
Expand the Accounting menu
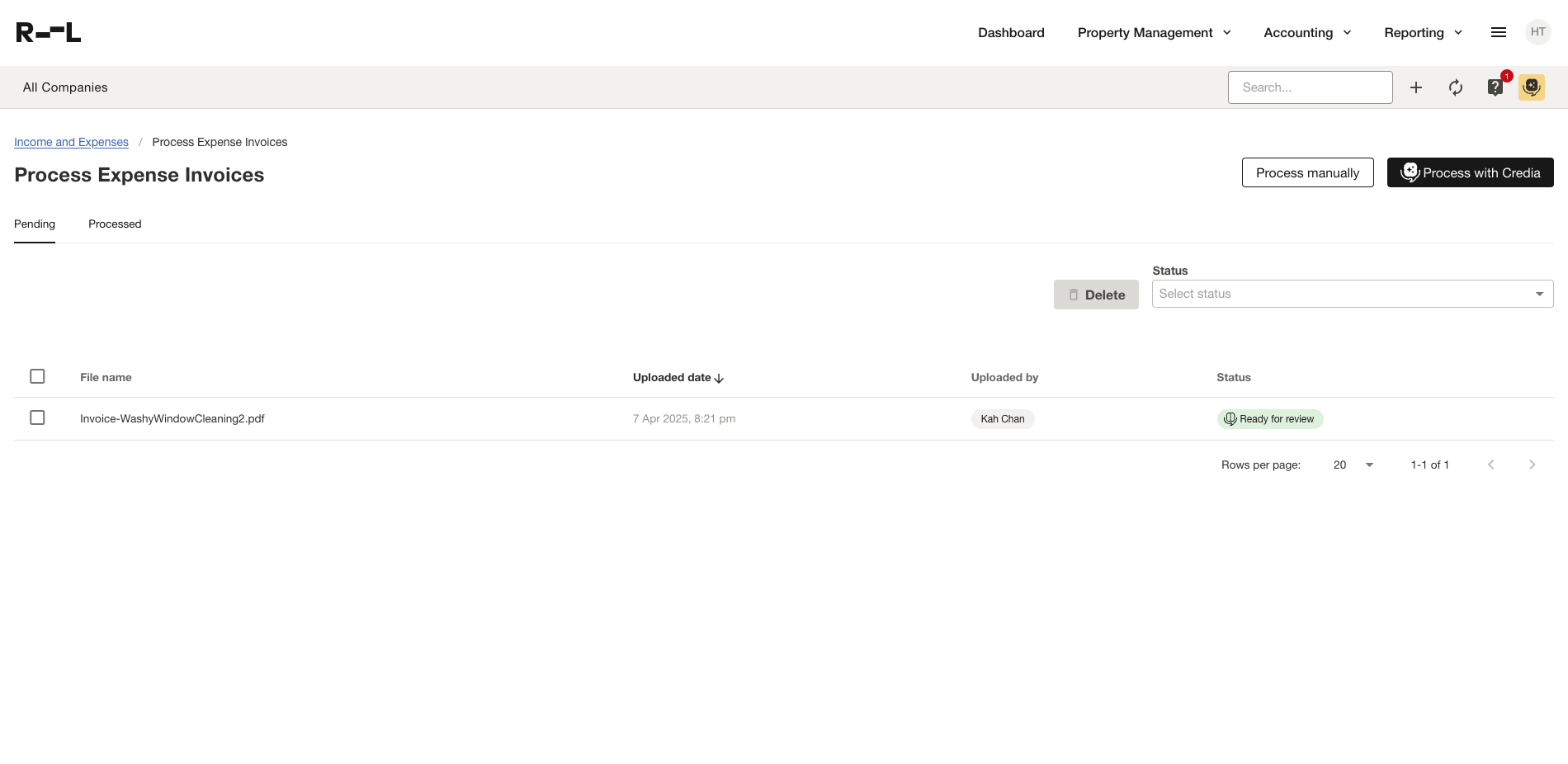pyautogui.click(x=1307, y=33)
